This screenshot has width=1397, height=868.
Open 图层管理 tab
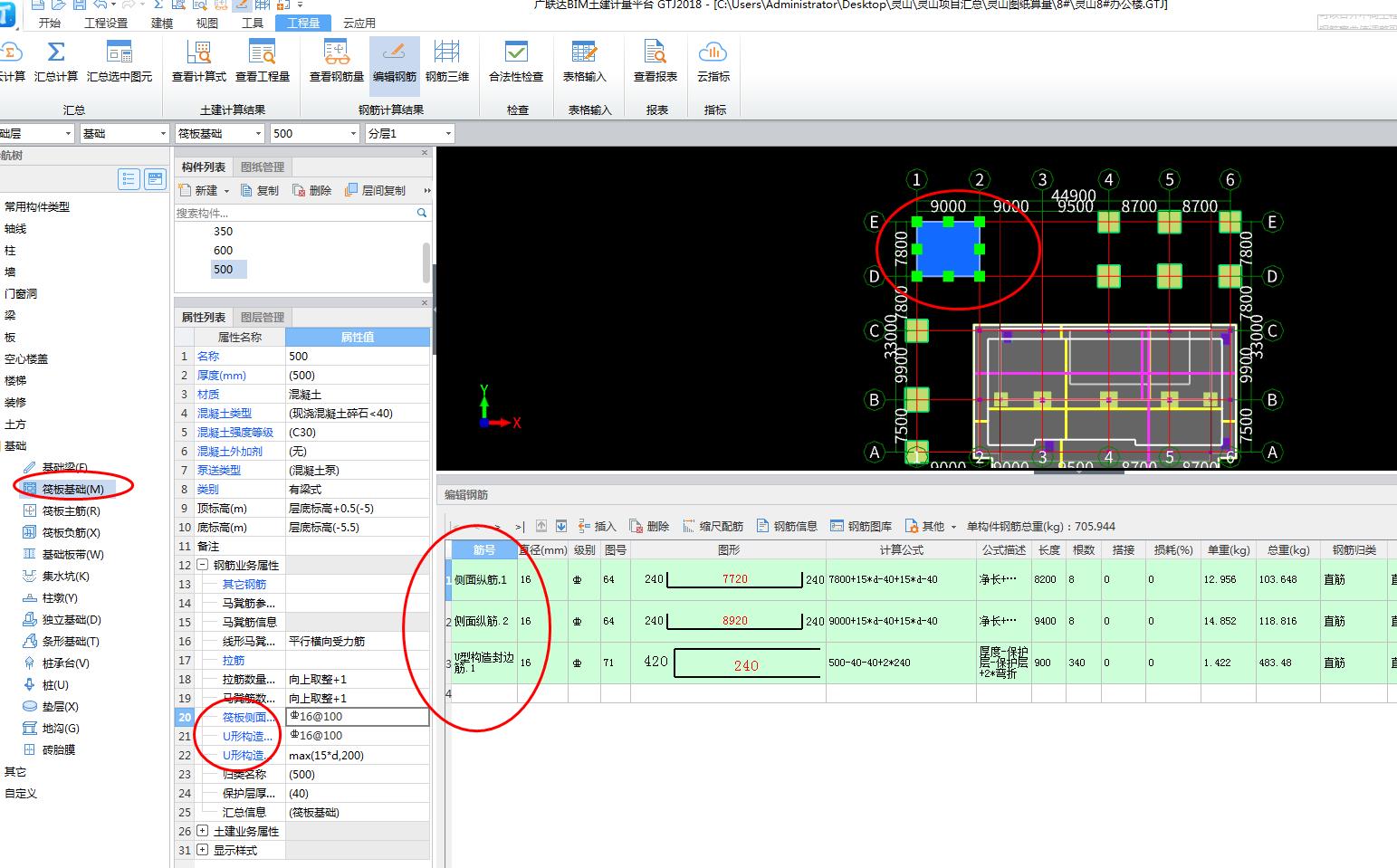[x=263, y=317]
